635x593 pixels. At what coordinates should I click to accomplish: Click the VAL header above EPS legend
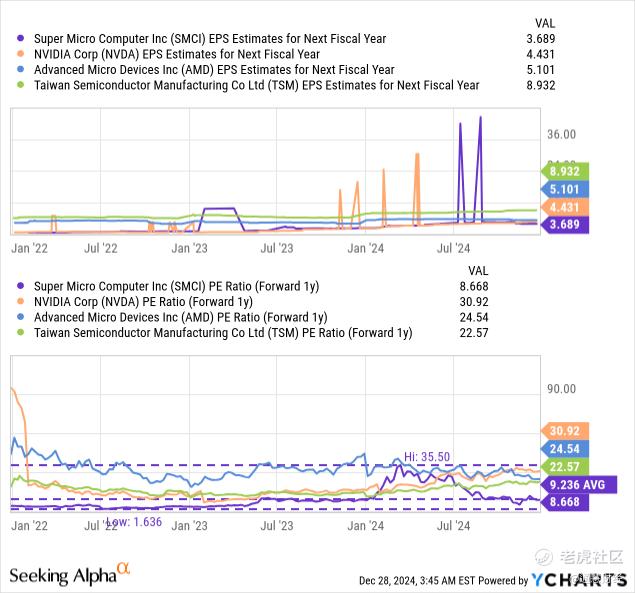coord(545,23)
